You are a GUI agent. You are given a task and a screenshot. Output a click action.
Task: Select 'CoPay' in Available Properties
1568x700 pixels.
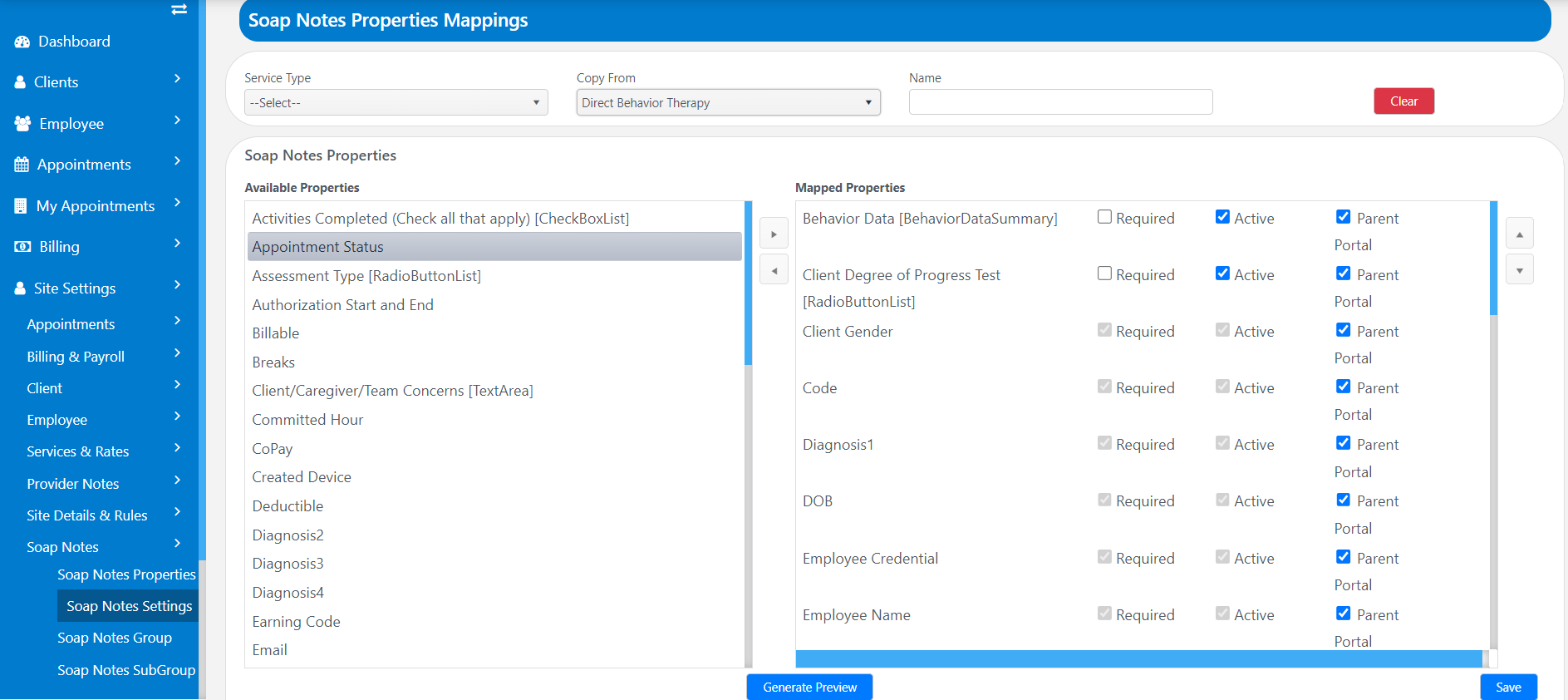click(494, 449)
